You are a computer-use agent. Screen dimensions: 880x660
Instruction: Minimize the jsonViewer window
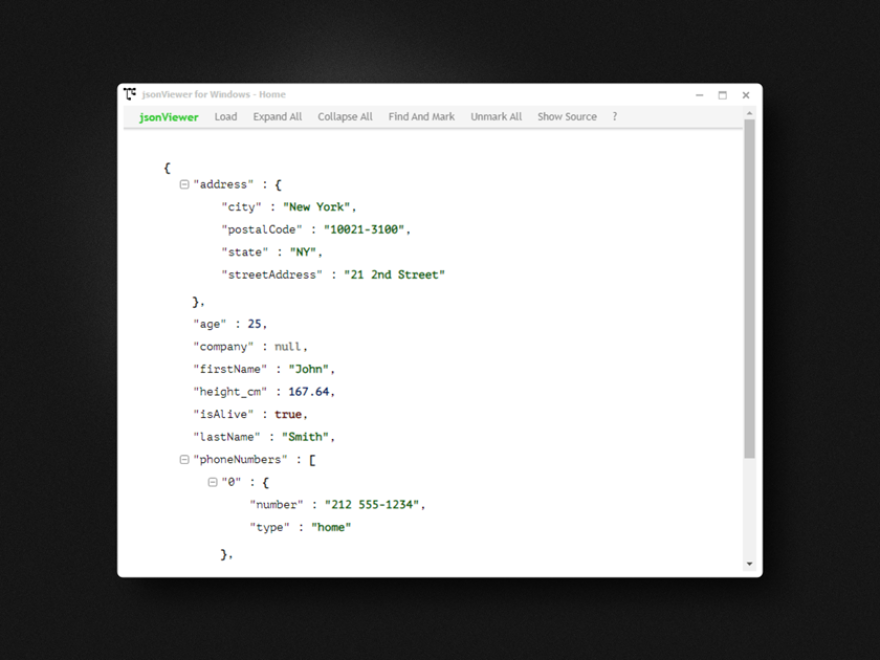699,95
